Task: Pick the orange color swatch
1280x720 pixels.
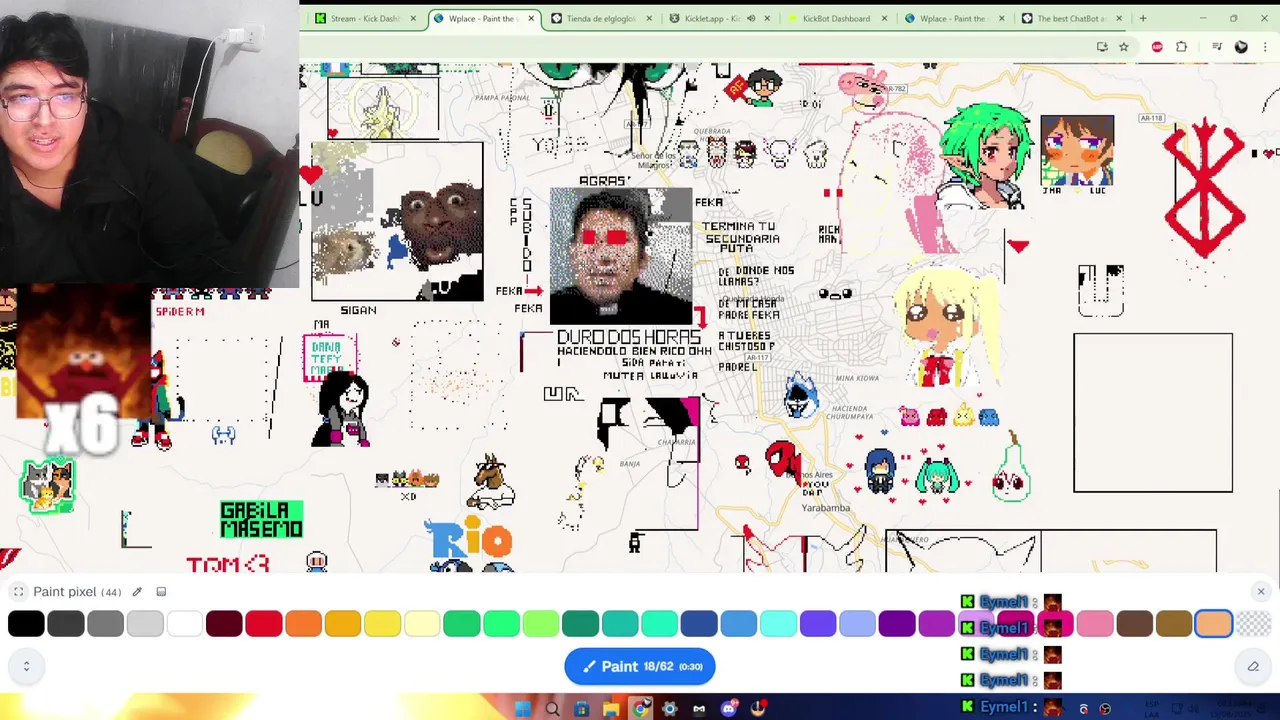Action: pyautogui.click(x=303, y=624)
